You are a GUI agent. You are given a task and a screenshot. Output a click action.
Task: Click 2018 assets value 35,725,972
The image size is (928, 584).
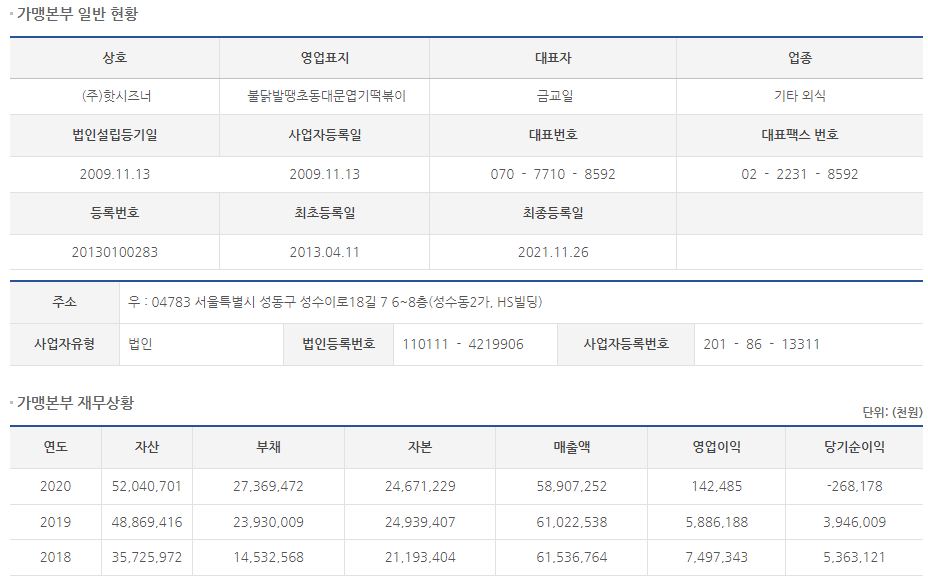coord(147,557)
